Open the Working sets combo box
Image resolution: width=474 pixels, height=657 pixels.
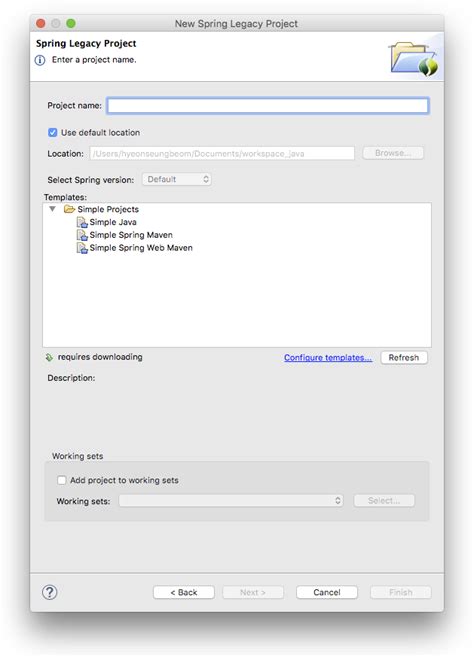pyautogui.click(x=231, y=501)
